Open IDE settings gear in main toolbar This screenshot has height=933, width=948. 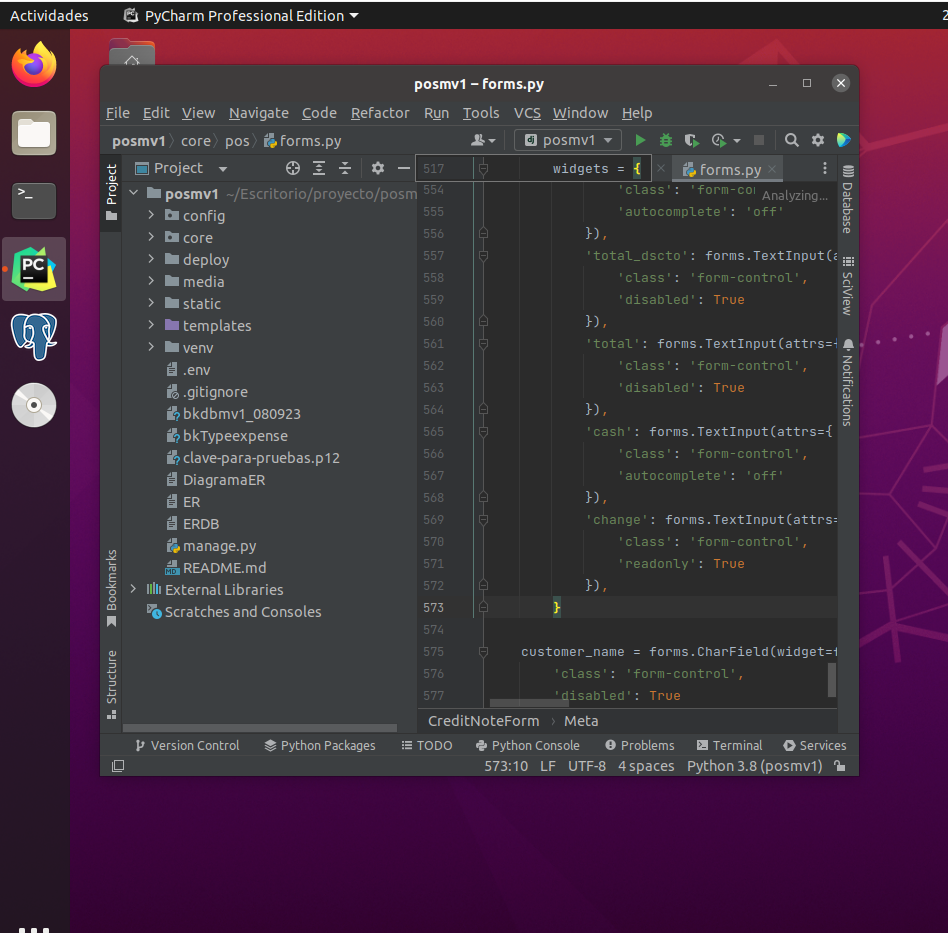(x=818, y=141)
